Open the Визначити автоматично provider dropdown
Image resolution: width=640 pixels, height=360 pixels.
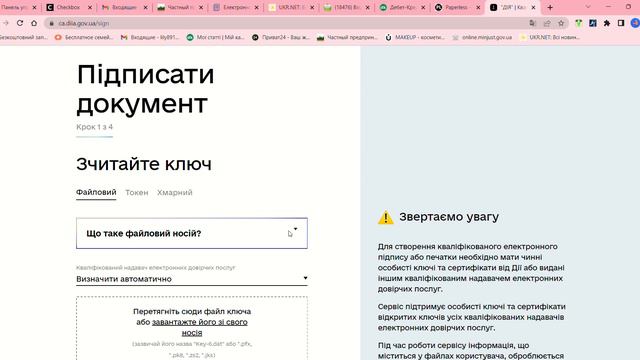(x=192, y=279)
